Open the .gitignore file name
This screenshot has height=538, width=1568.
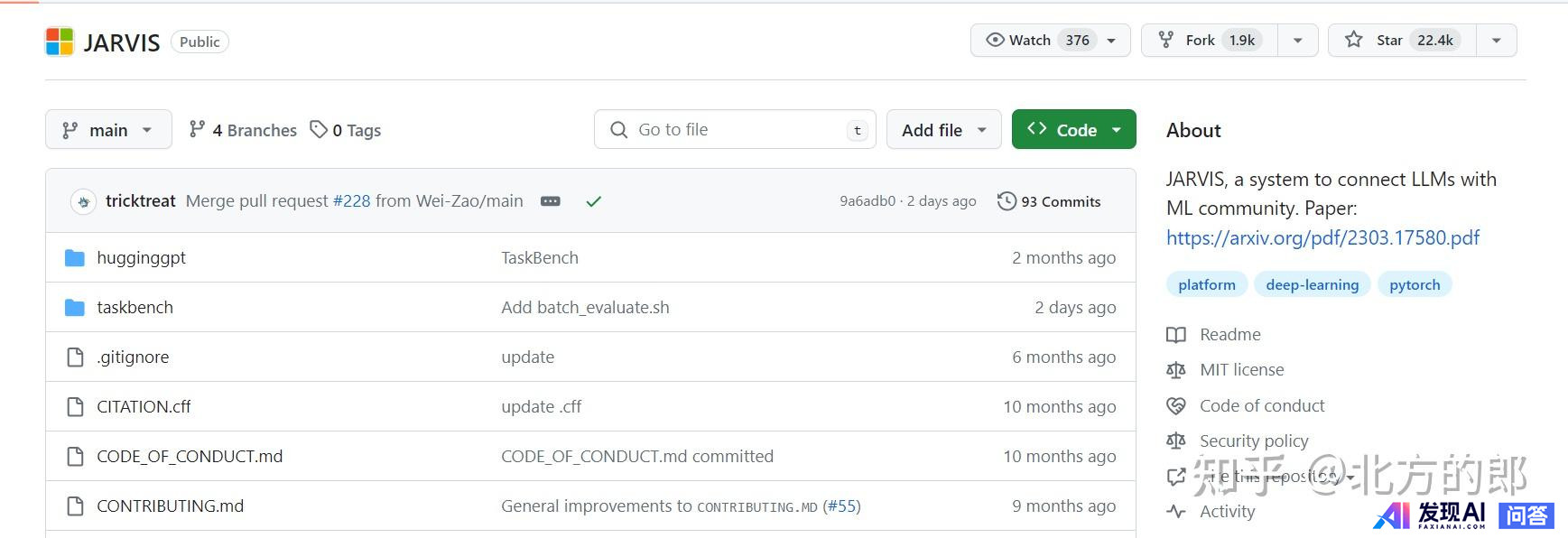point(133,357)
